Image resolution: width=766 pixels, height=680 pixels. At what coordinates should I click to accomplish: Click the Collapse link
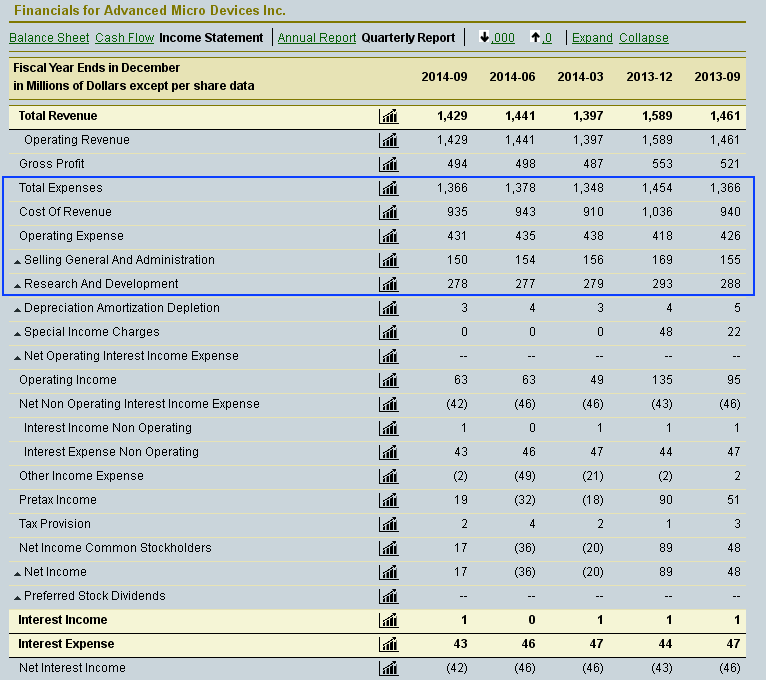[x=644, y=38]
